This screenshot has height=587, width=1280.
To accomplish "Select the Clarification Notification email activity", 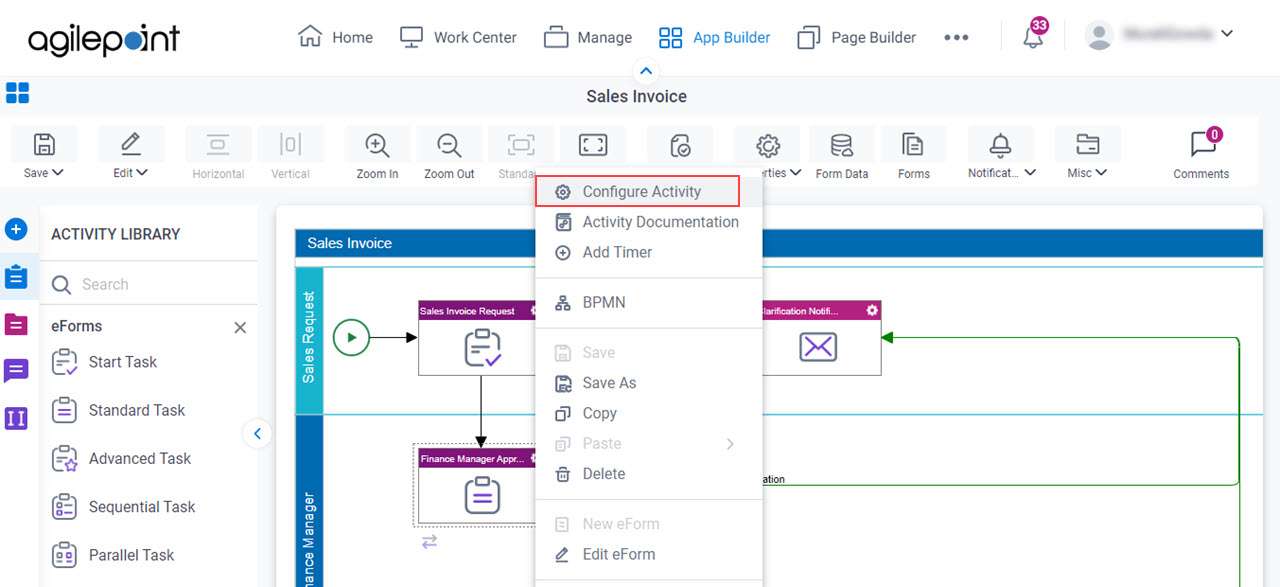I will click(x=821, y=338).
